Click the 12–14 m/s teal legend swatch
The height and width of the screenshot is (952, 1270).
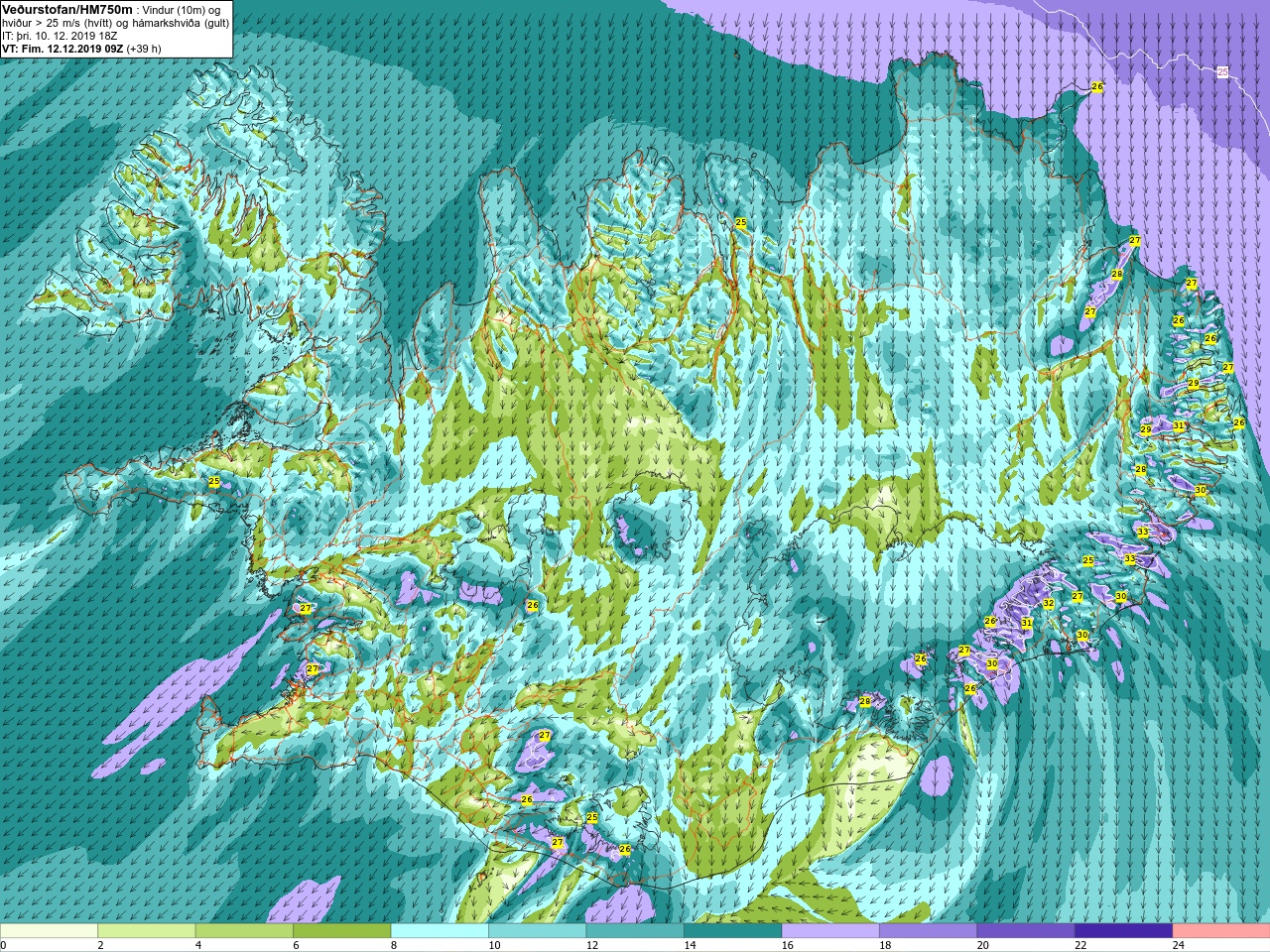point(635,931)
